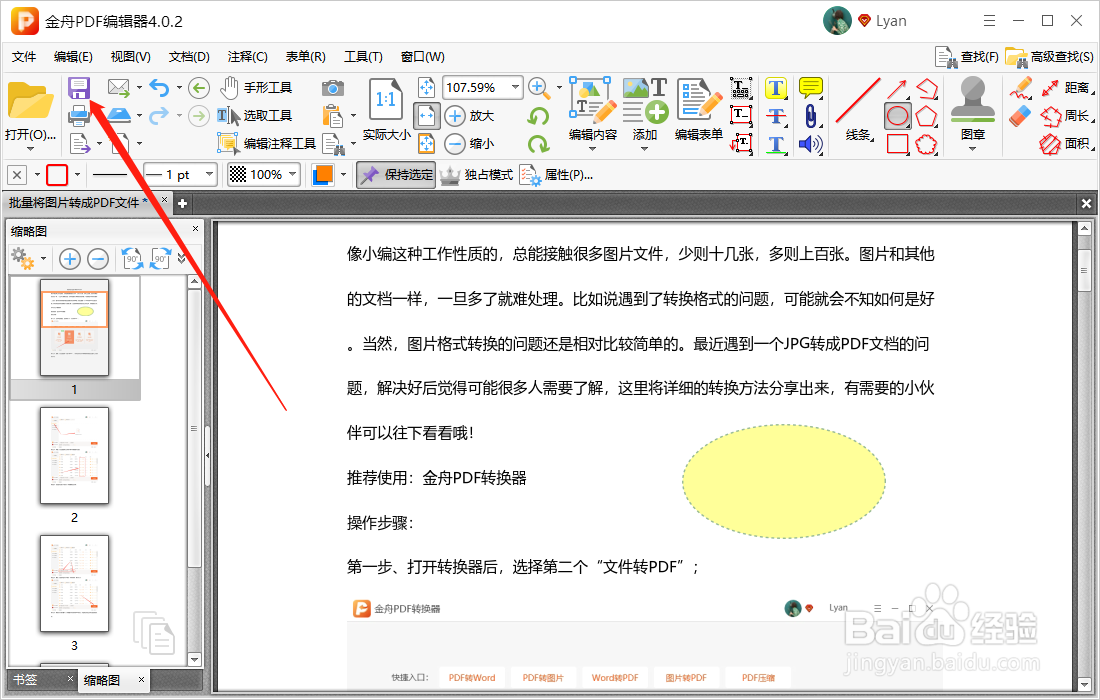The image size is (1100, 700).
Task: Select the hand tool (手形工具)
Action: point(255,88)
